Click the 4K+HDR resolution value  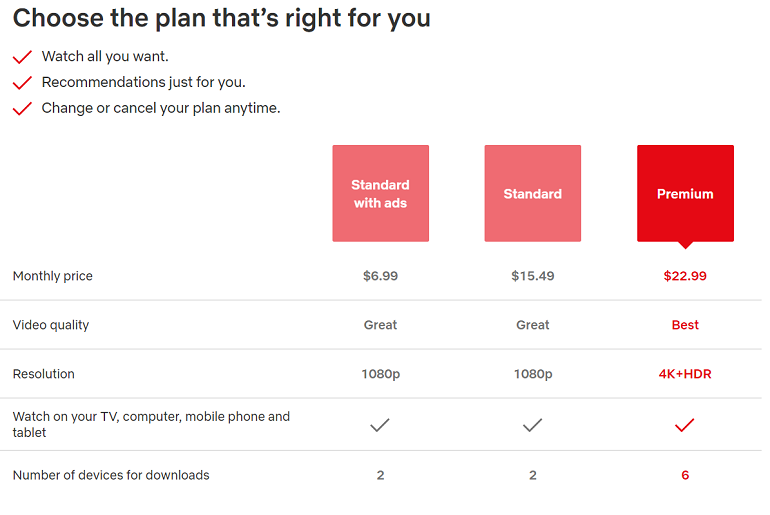pyautogui.click(x=685, y=374)
